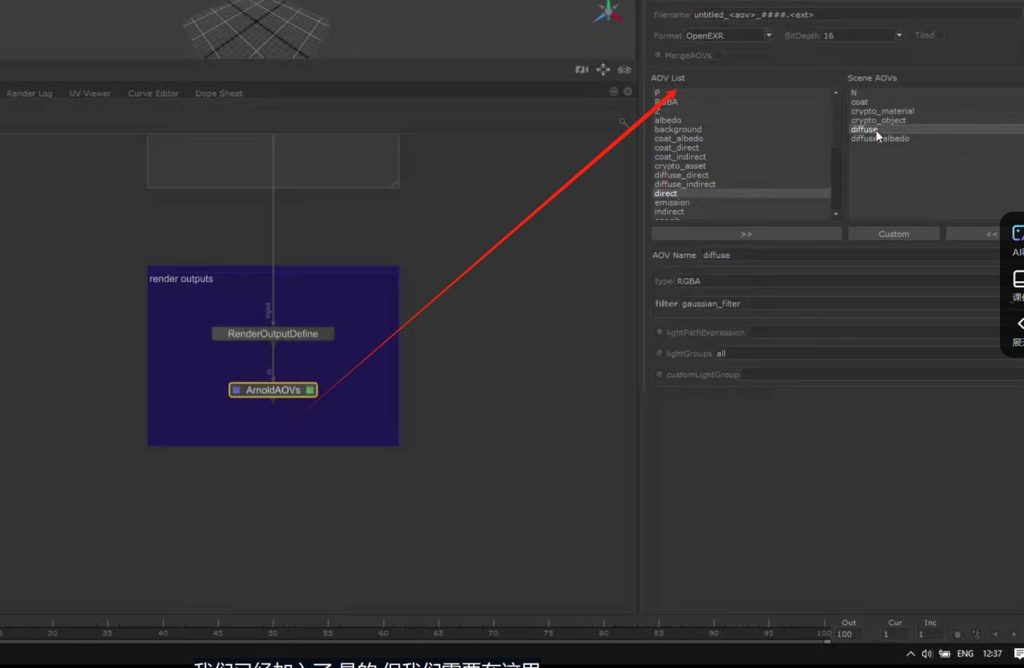Toggle the lightGroups parameter state dot
Screen dimensions: 1024x668
point(659,353)
